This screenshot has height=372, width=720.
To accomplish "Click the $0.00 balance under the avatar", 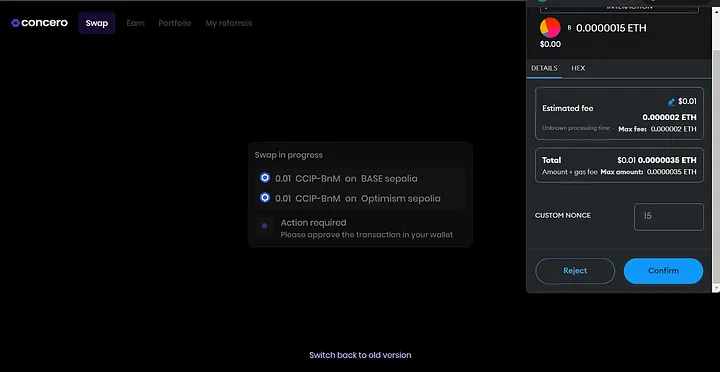I will click(550, 45).
